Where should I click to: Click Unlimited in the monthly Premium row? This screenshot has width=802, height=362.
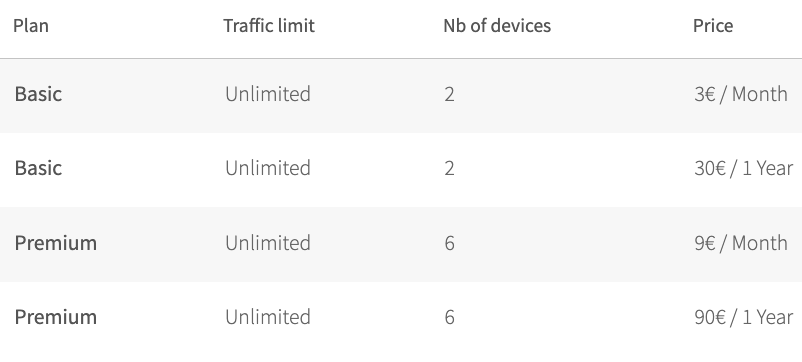tap(268, 243)
